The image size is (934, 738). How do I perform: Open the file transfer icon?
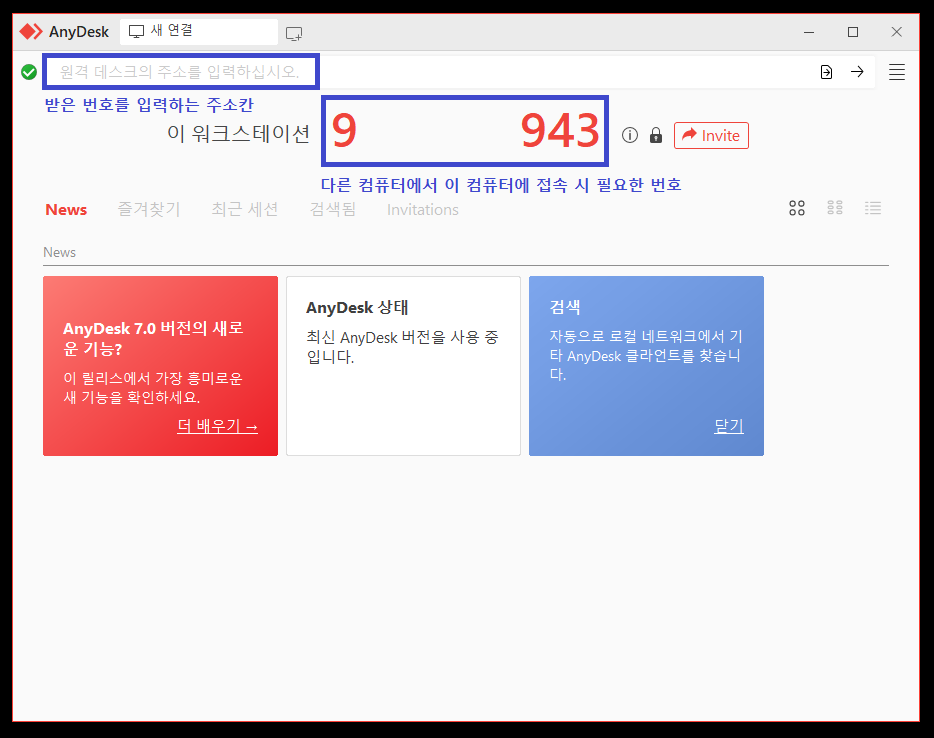[x=826, y=72]
